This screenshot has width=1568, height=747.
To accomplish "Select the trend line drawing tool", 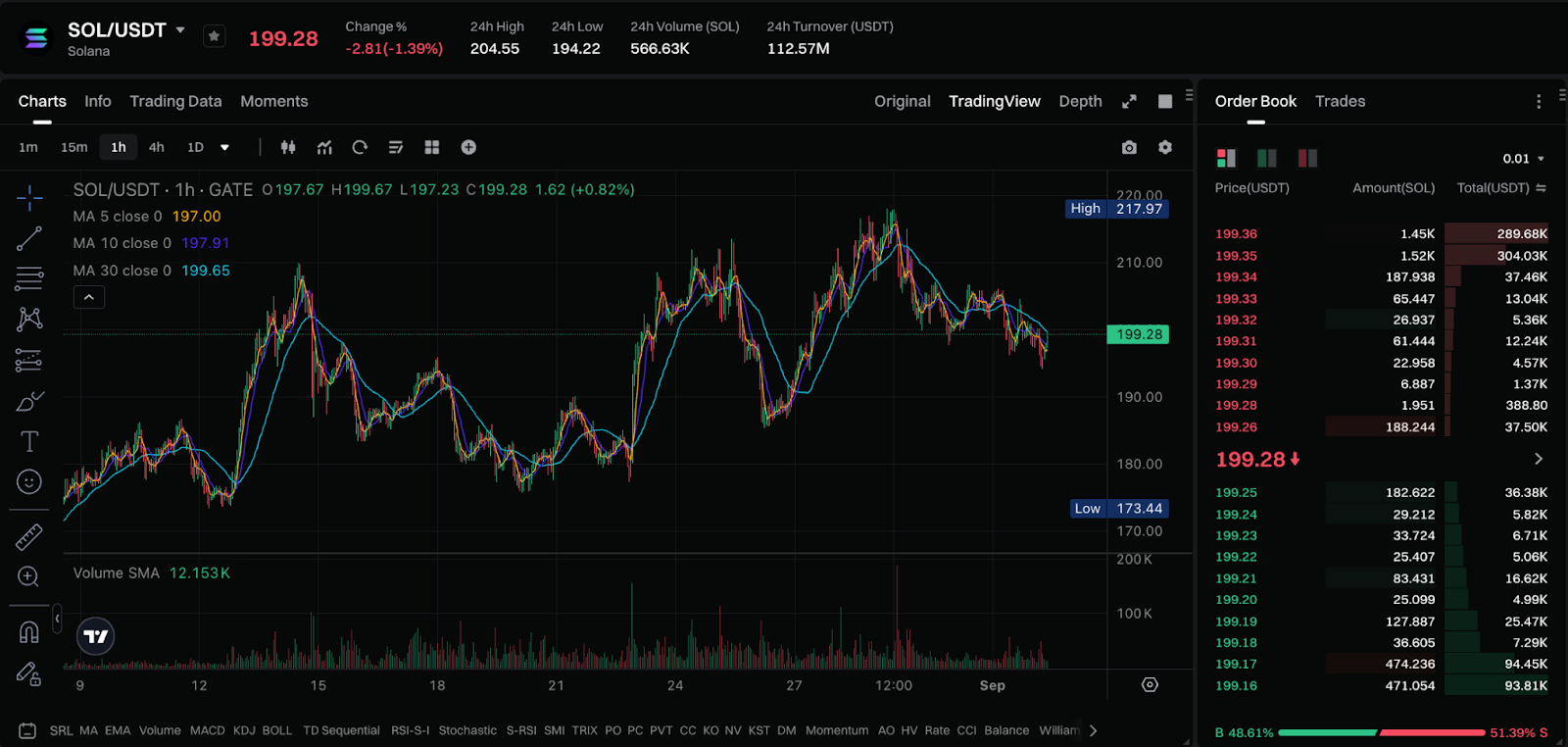I will (x=29, y=238).
